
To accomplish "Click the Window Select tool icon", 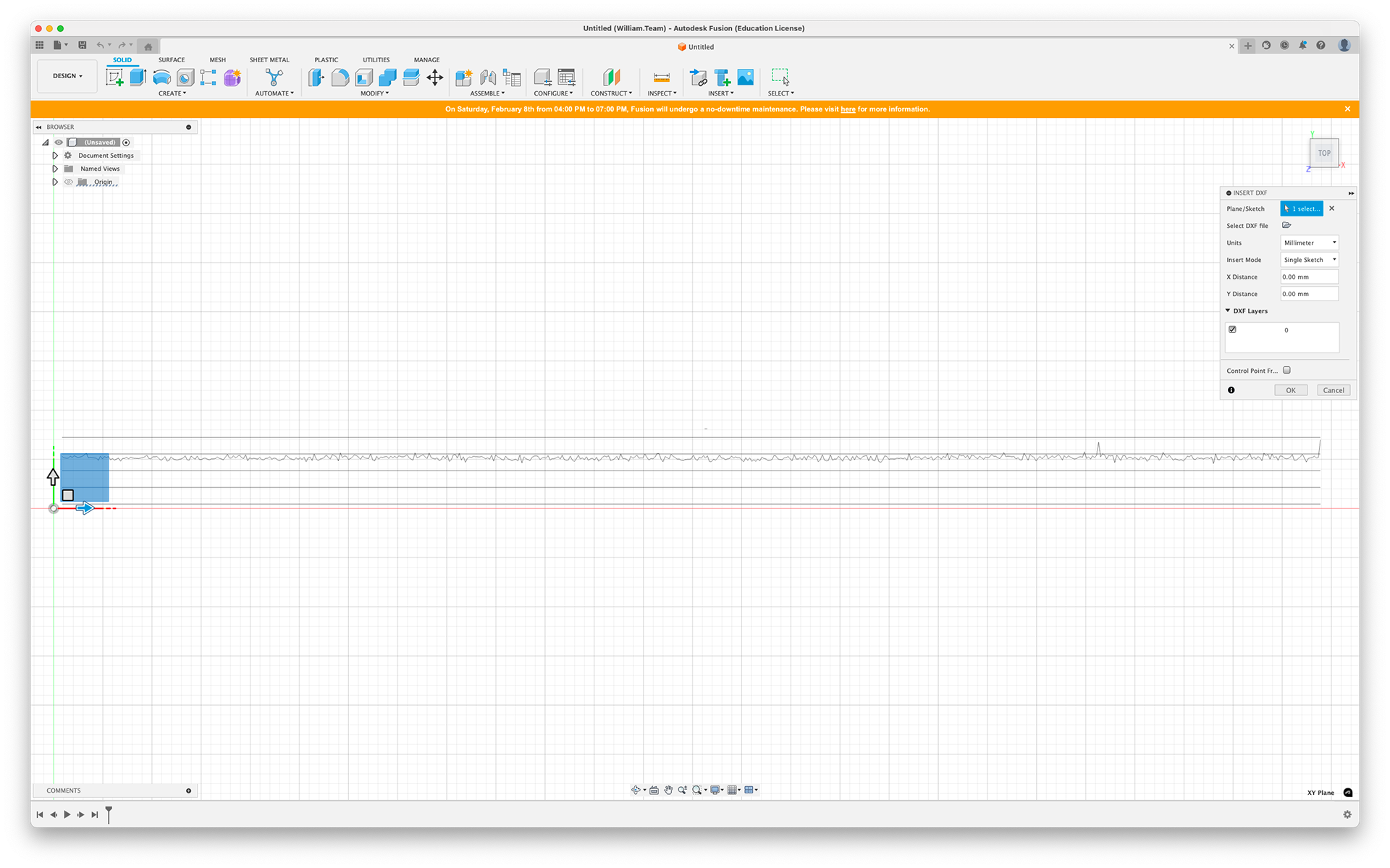I will [x=780, y=77].
